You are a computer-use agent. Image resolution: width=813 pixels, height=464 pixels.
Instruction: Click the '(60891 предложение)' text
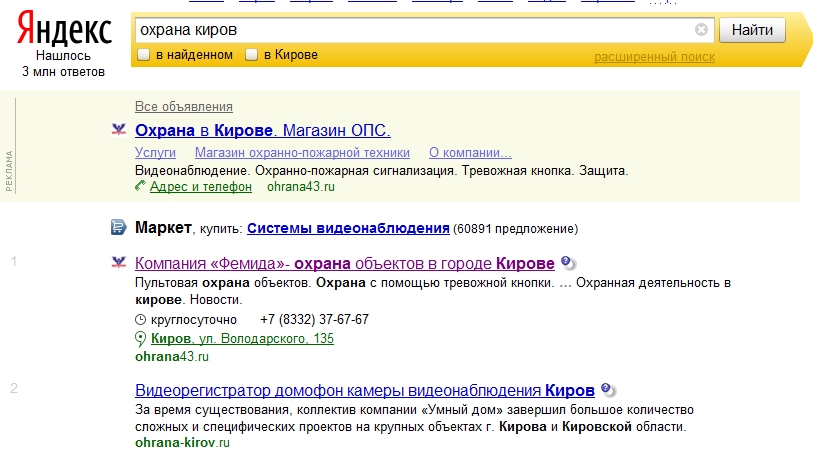[x=515, y=229]
